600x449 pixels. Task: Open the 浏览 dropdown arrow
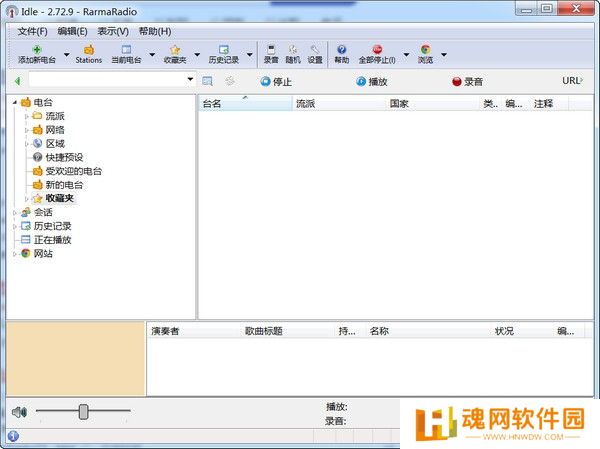click(x=444, y=55)
